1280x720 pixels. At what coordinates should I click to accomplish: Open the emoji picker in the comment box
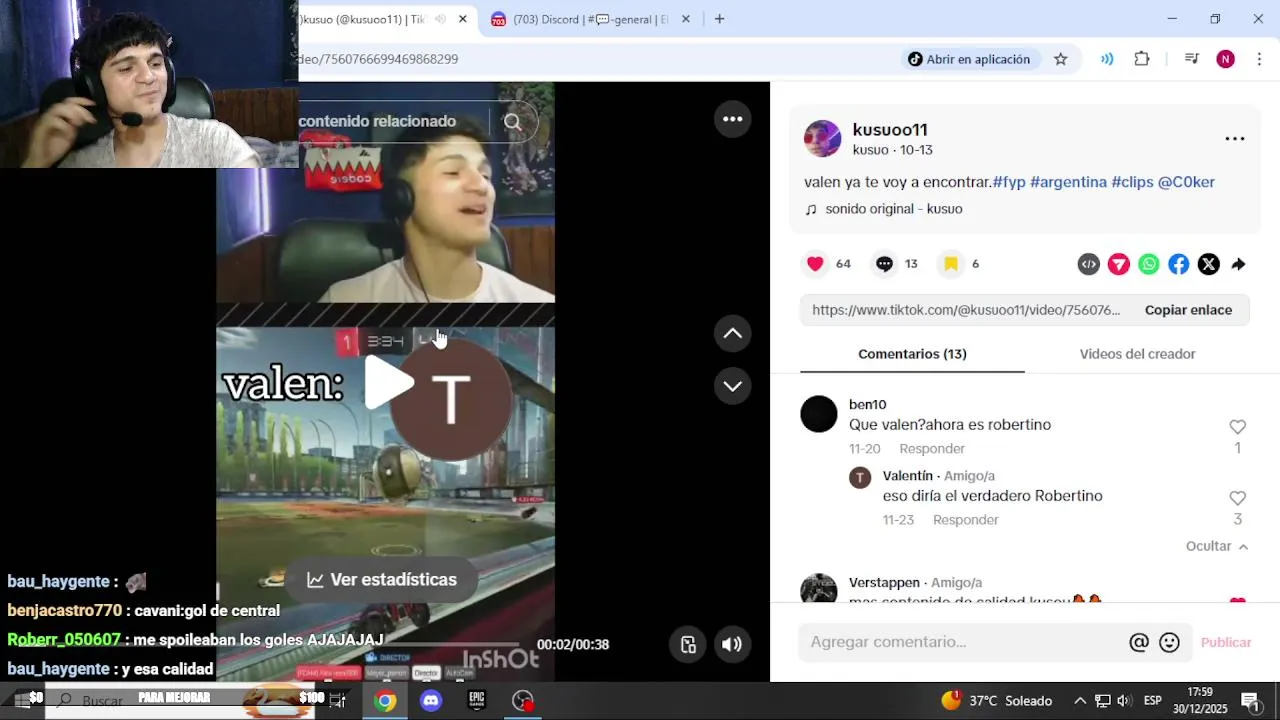click(x=1169, y=642)
